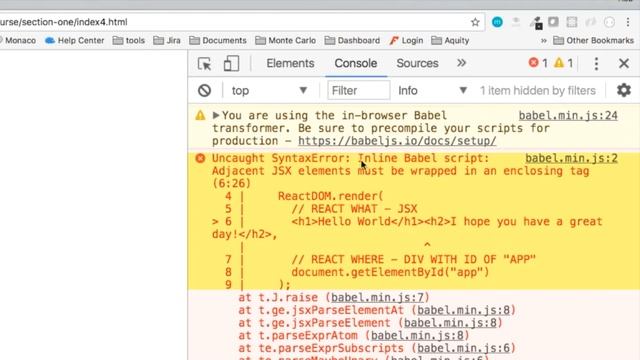The width and height of the screenshot is (640, 360).
Task: Open babel.min.js:8 link at t.parseExprAtom
Action: pos(417,336)
